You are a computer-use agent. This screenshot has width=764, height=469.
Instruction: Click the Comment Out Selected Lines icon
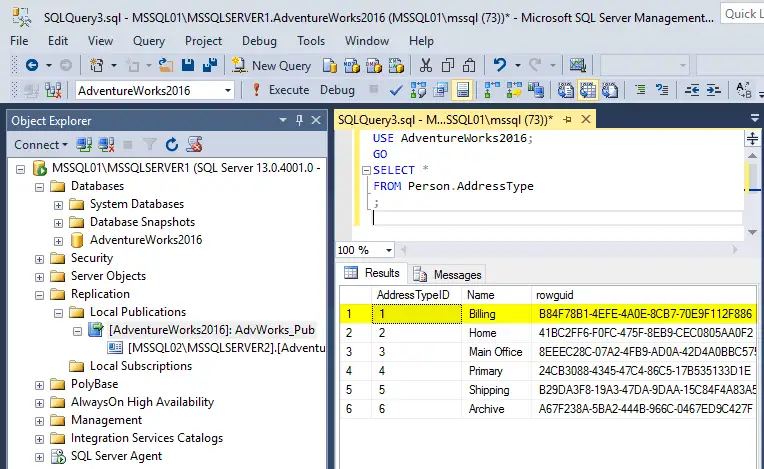coord(640,90)
